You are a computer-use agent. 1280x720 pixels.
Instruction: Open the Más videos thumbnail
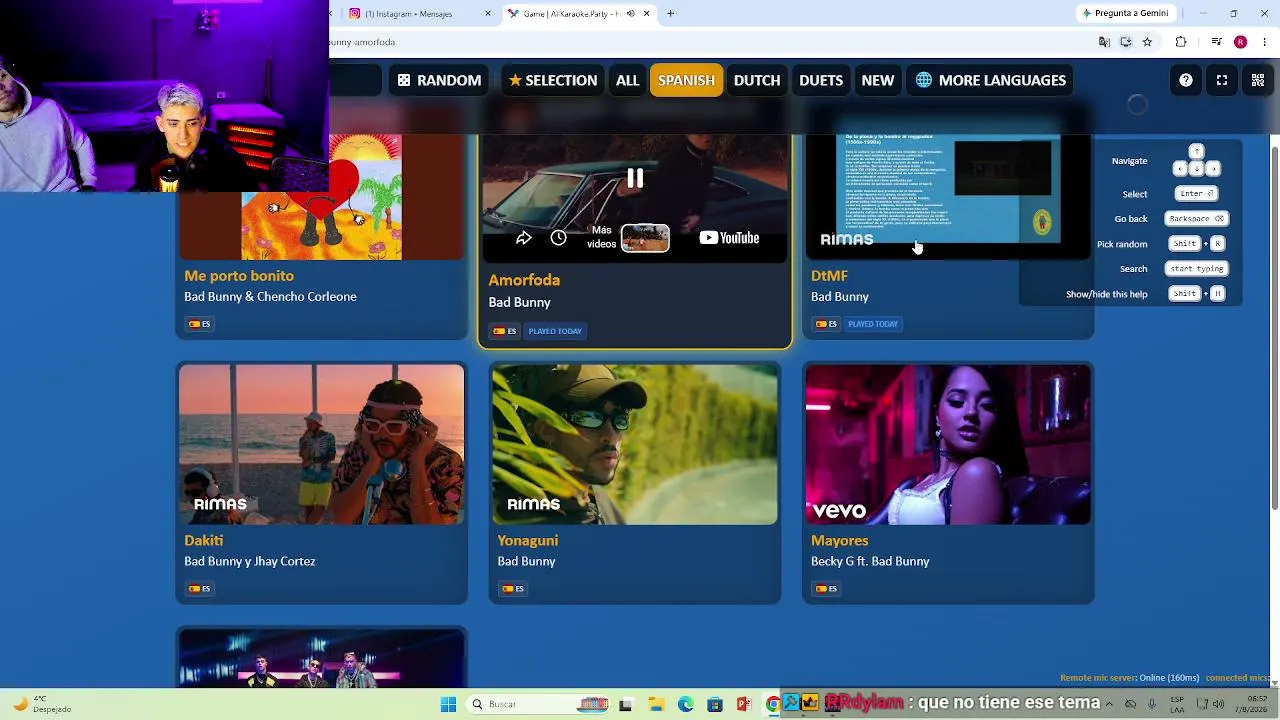click(645, 238)
